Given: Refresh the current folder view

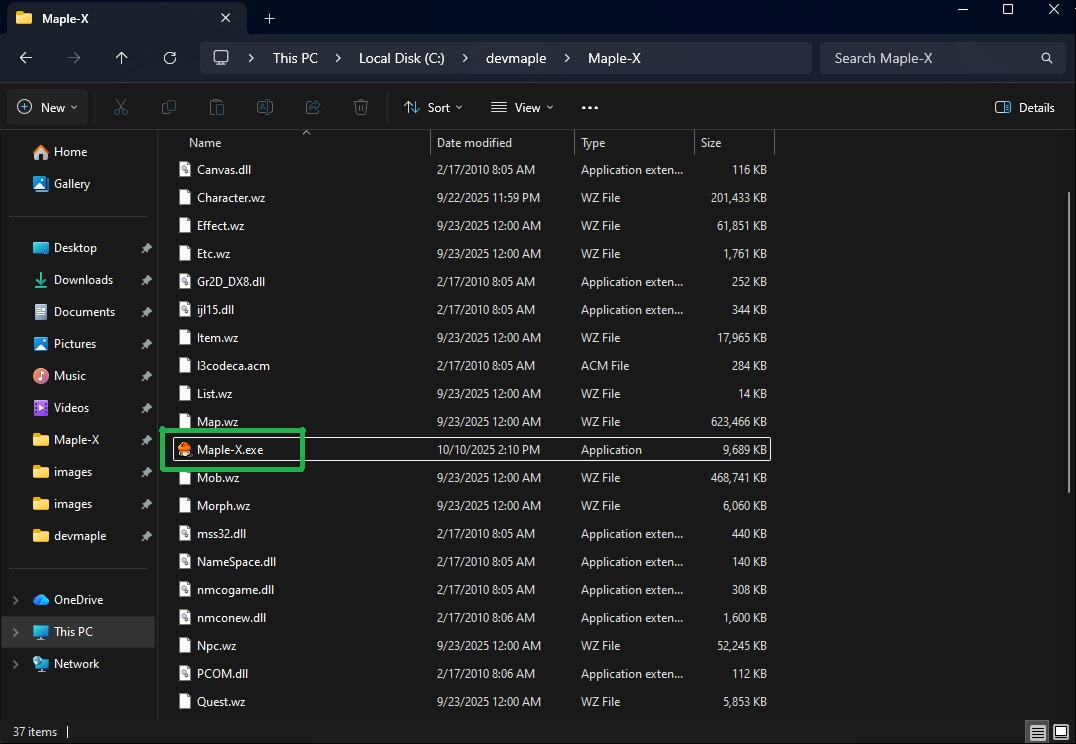Looking at the screenshot, I should [170, 58].
